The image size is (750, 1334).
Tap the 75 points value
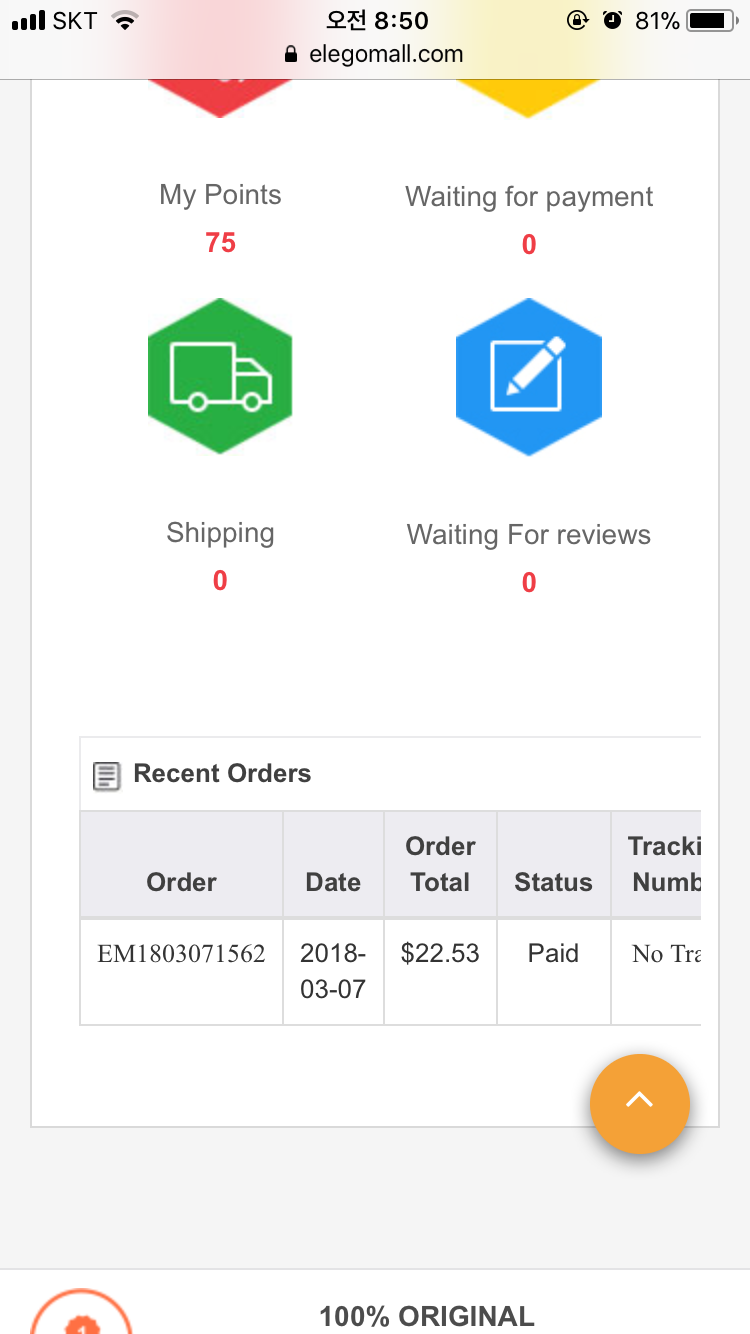[220, 243]
